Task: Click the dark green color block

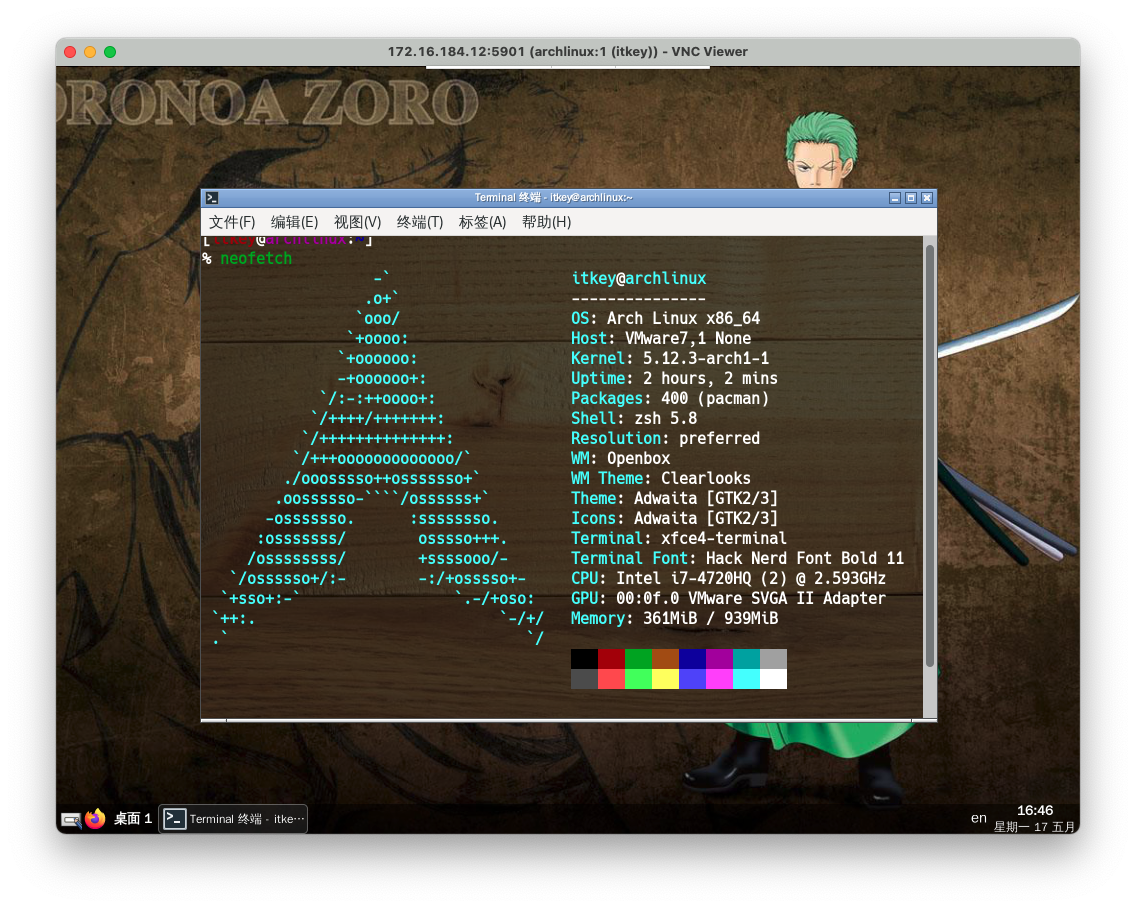Action: click(x=638, y=659)
